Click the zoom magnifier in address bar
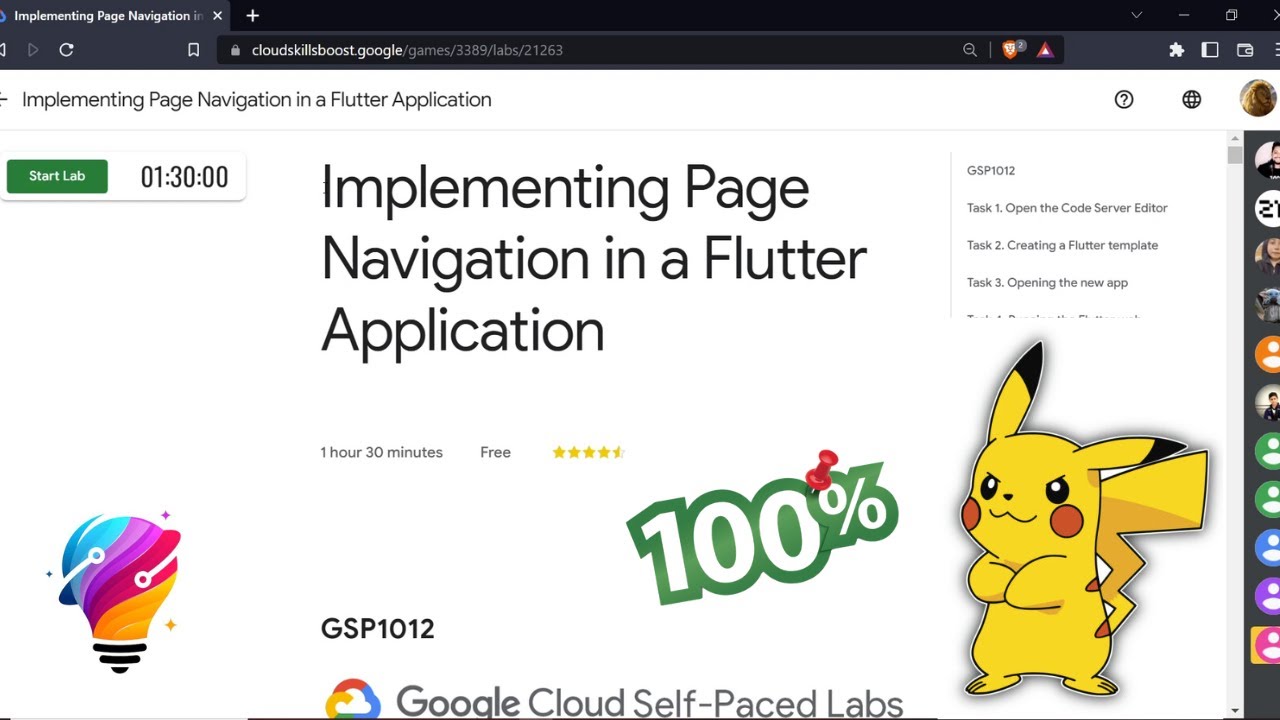 (970, 50)
